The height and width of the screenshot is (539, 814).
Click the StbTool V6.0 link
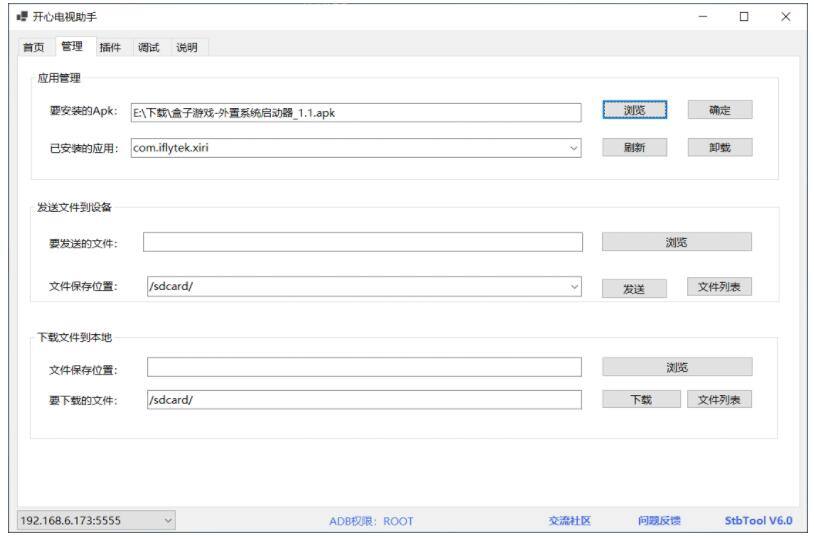(x=758, y=520)
